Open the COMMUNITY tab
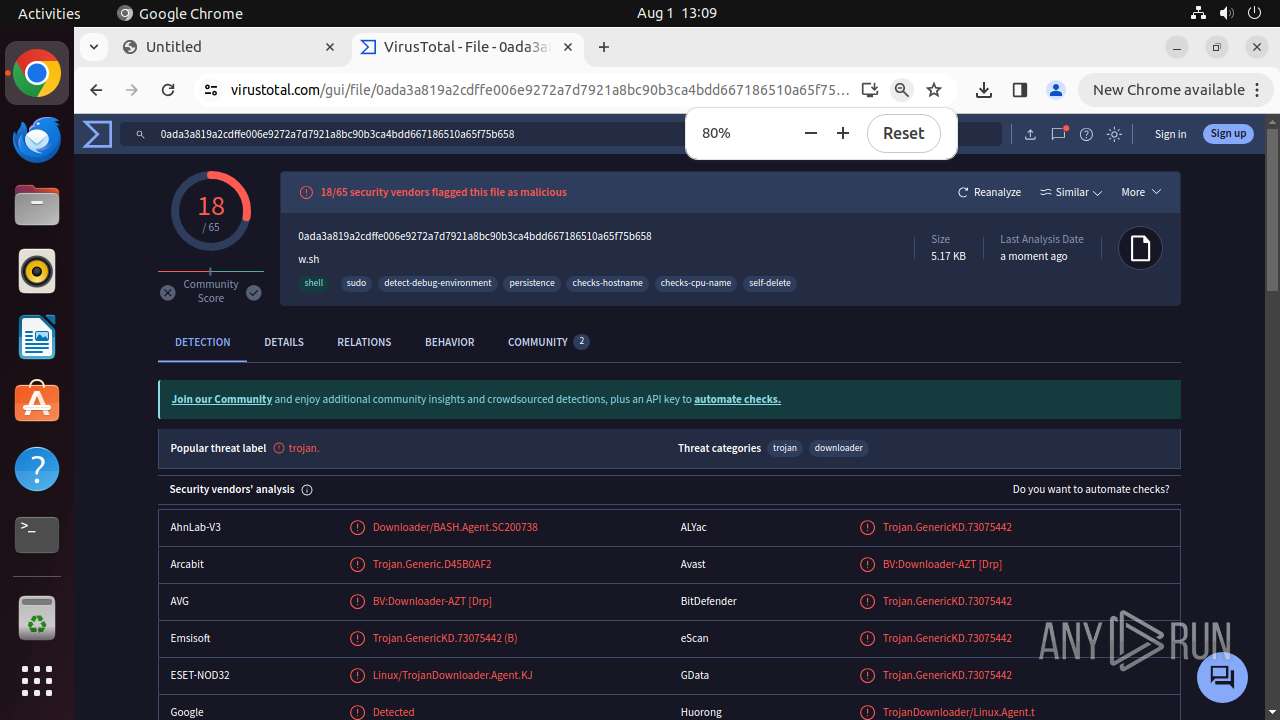The height and width of the screenshot is (720, 1280). point(547,342)
